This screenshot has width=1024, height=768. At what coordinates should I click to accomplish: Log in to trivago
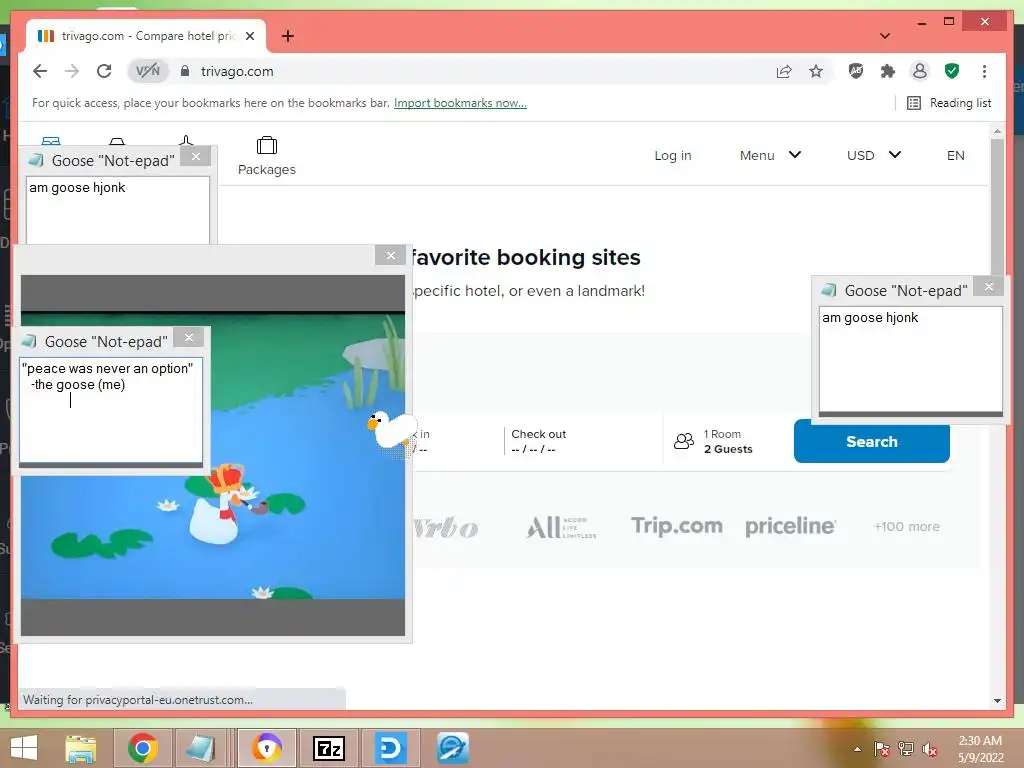click(673, 155)
